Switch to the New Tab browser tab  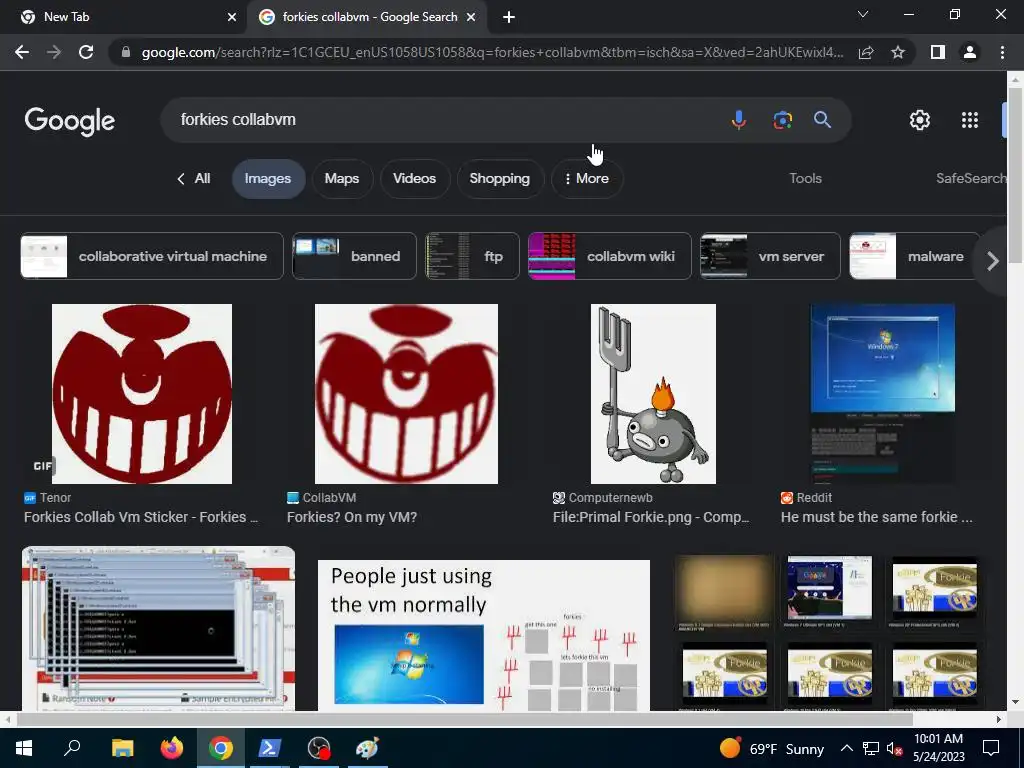[124, 17]
